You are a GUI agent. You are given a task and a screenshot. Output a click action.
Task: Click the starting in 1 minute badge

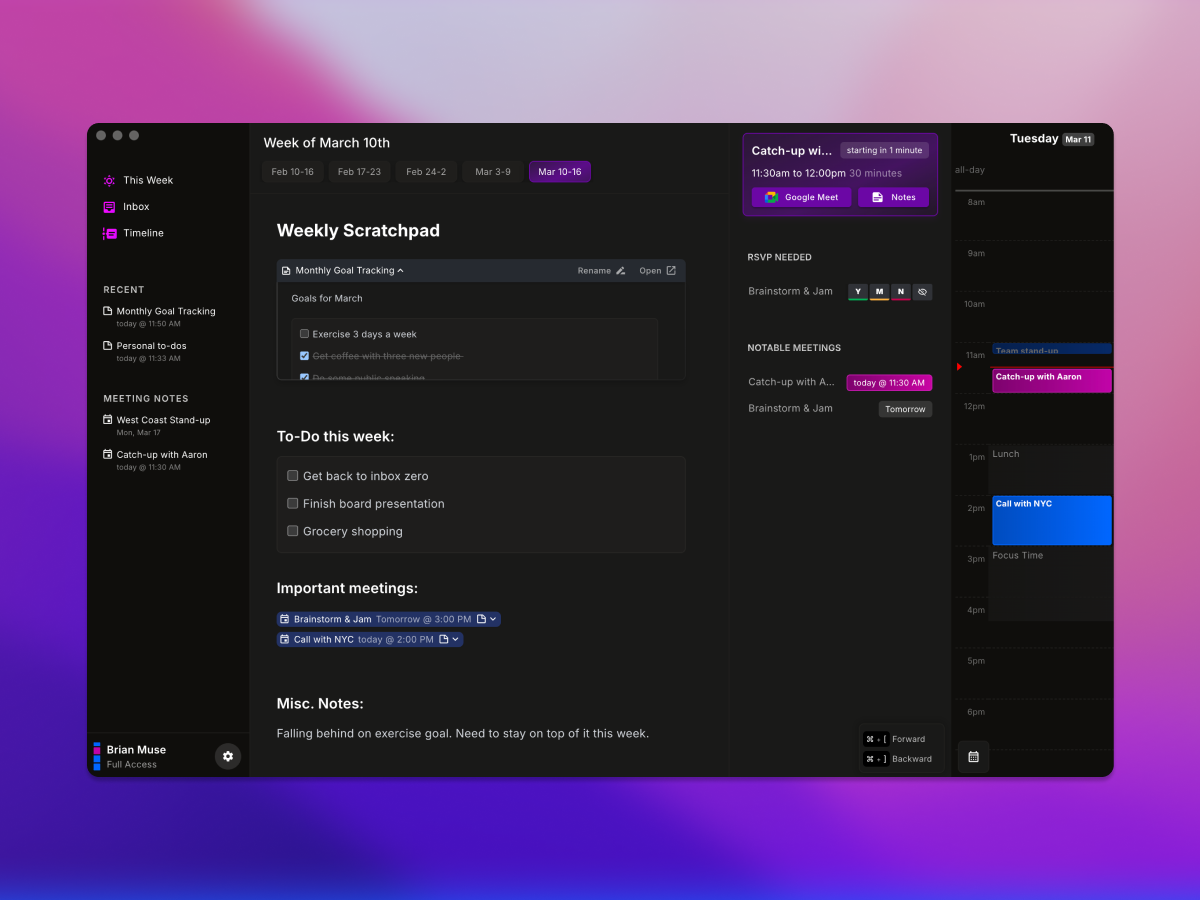(884, 151)
